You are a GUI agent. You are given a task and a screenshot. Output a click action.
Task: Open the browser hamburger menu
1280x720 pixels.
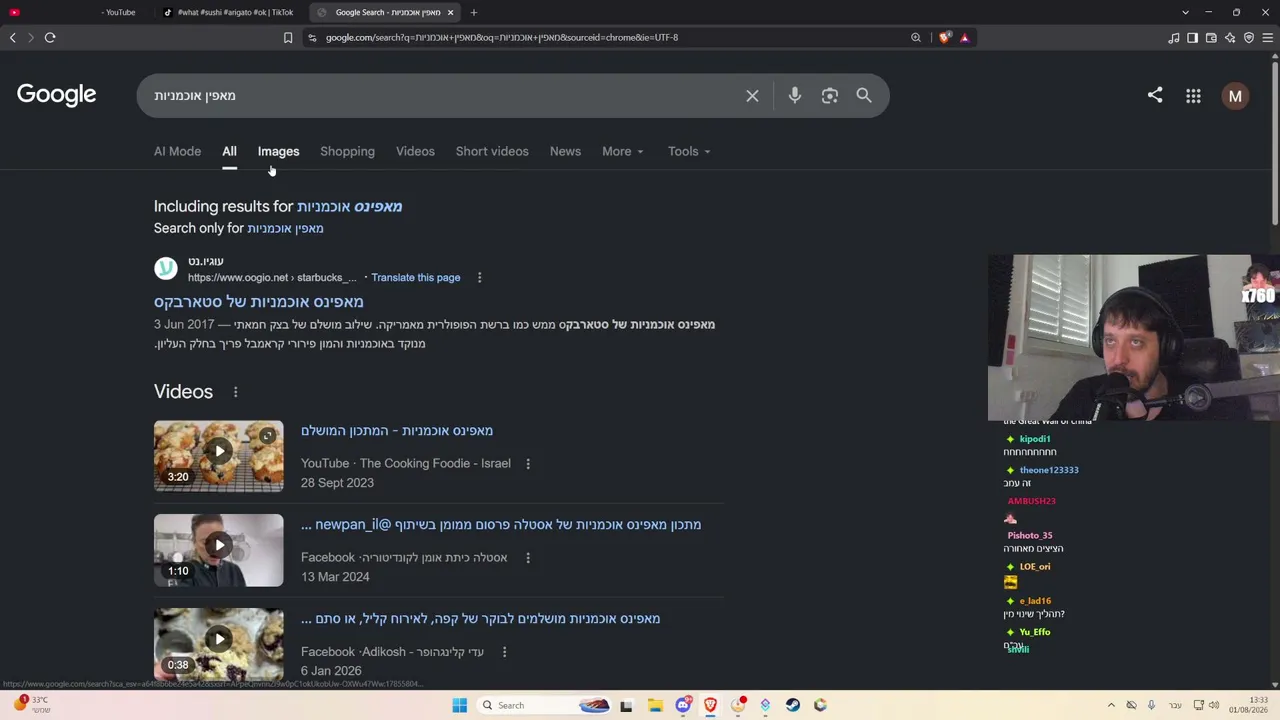click(x=1268, y=38)
